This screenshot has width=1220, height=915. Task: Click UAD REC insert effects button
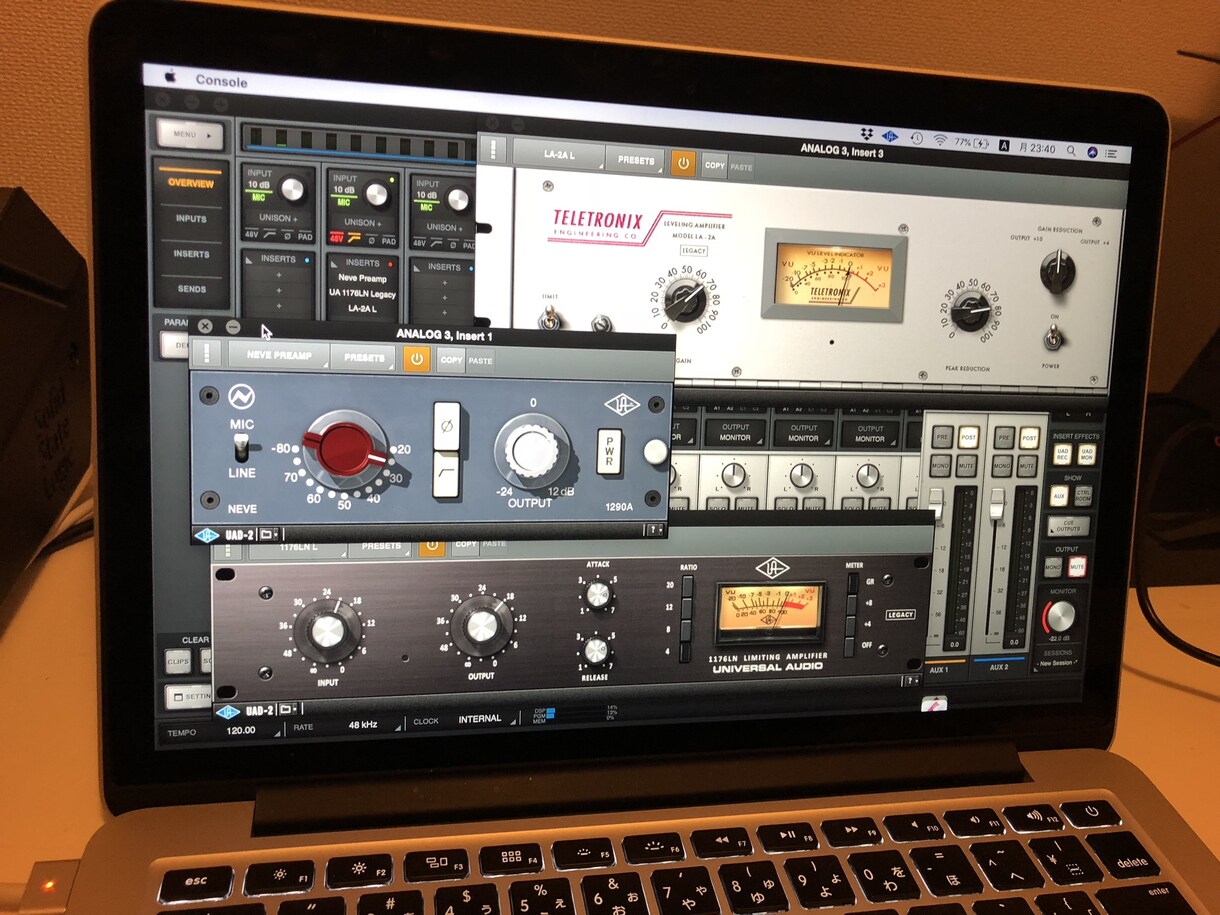click(1061, 455)
